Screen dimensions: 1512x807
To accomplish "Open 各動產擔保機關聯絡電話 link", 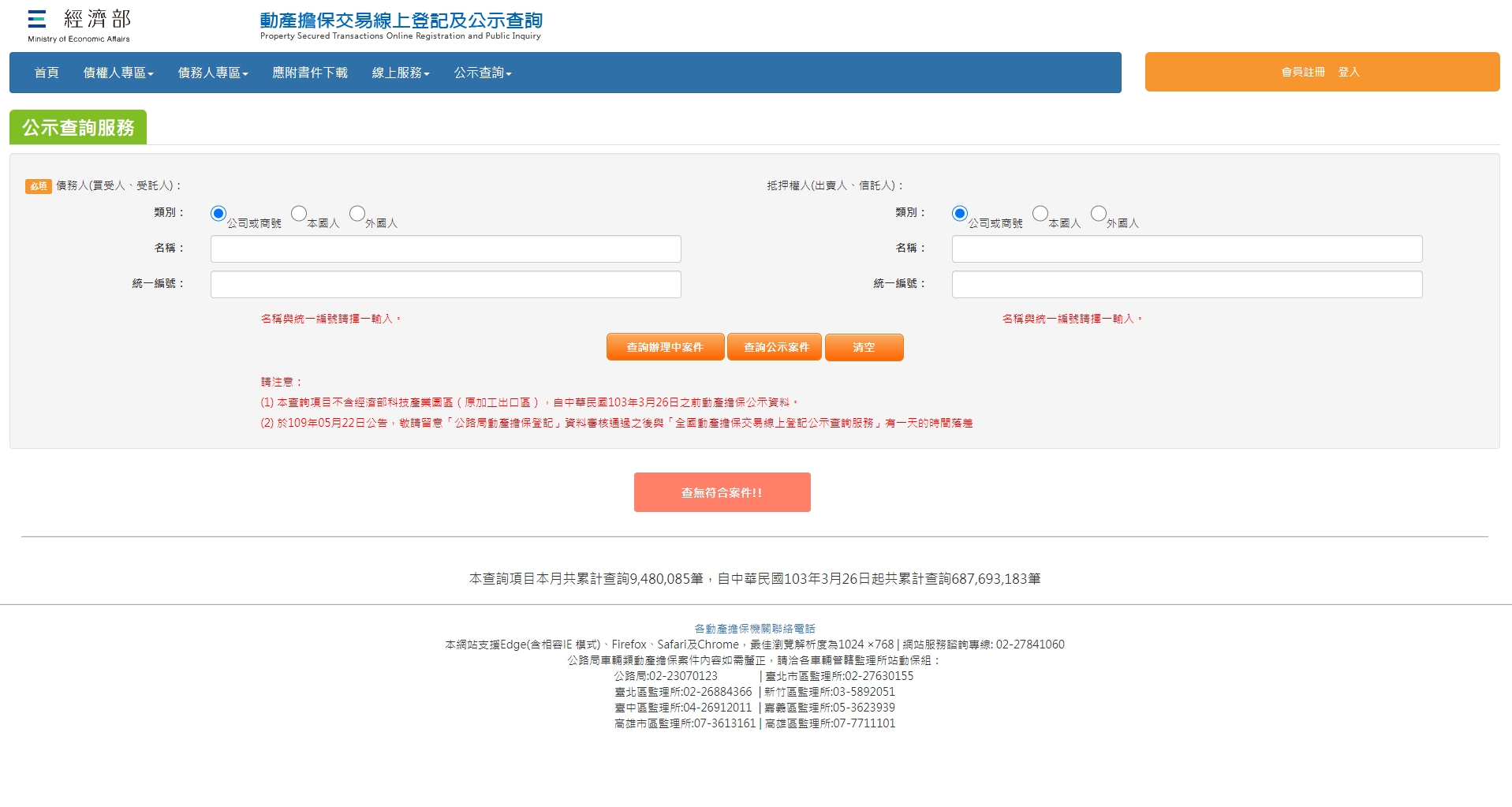I will point(755,629).
